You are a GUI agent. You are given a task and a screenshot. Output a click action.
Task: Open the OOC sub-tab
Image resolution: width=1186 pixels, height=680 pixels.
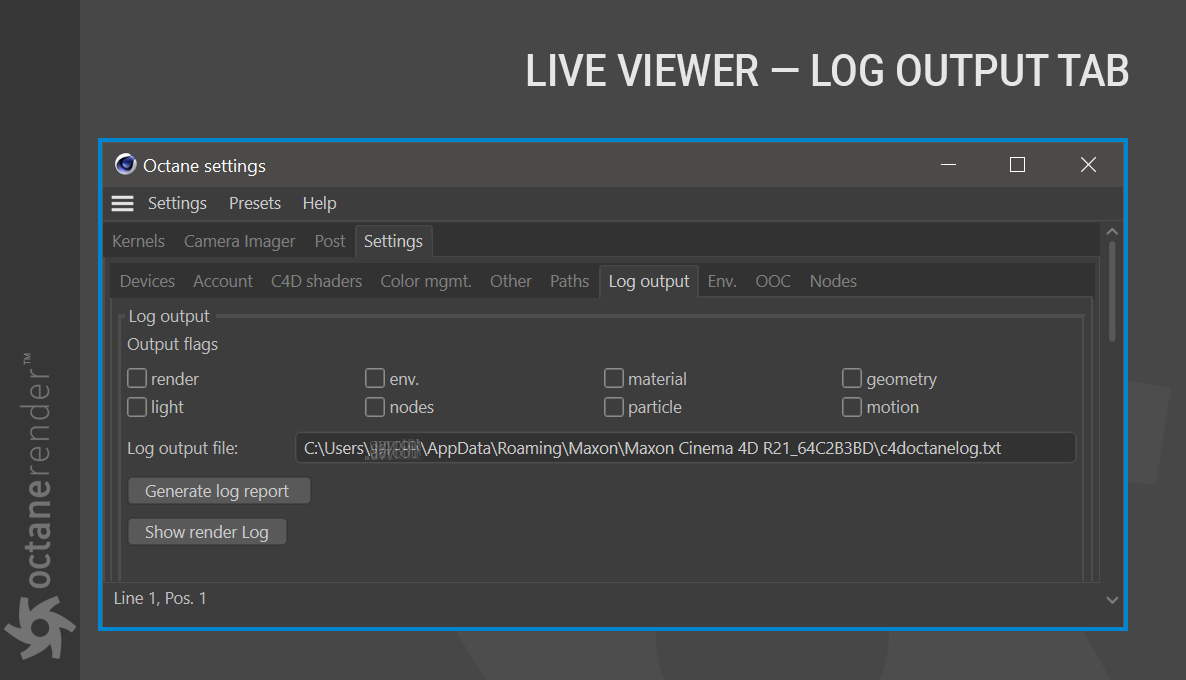tap(773, 281)
